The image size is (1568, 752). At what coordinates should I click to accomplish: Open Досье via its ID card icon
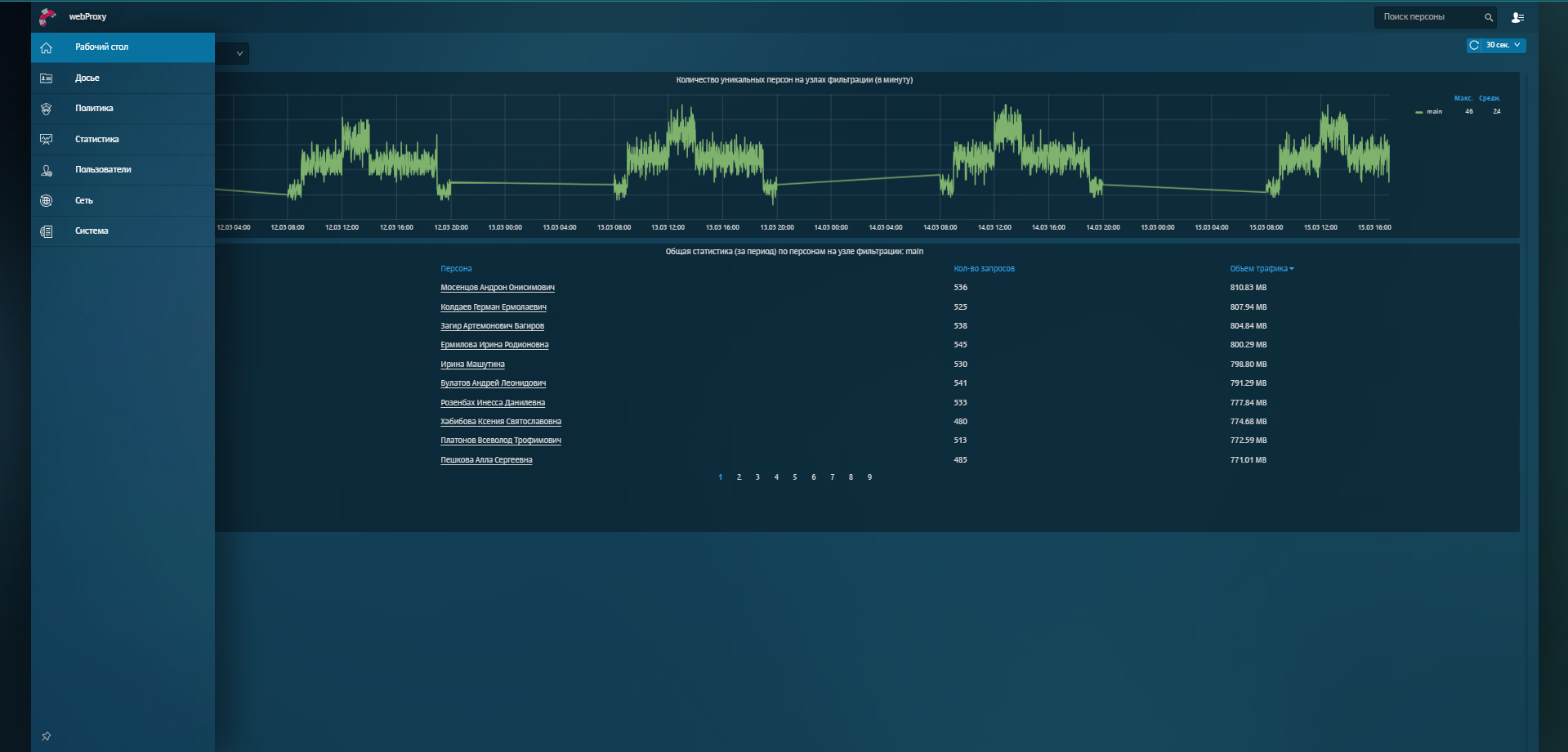(x=47, y=78)
